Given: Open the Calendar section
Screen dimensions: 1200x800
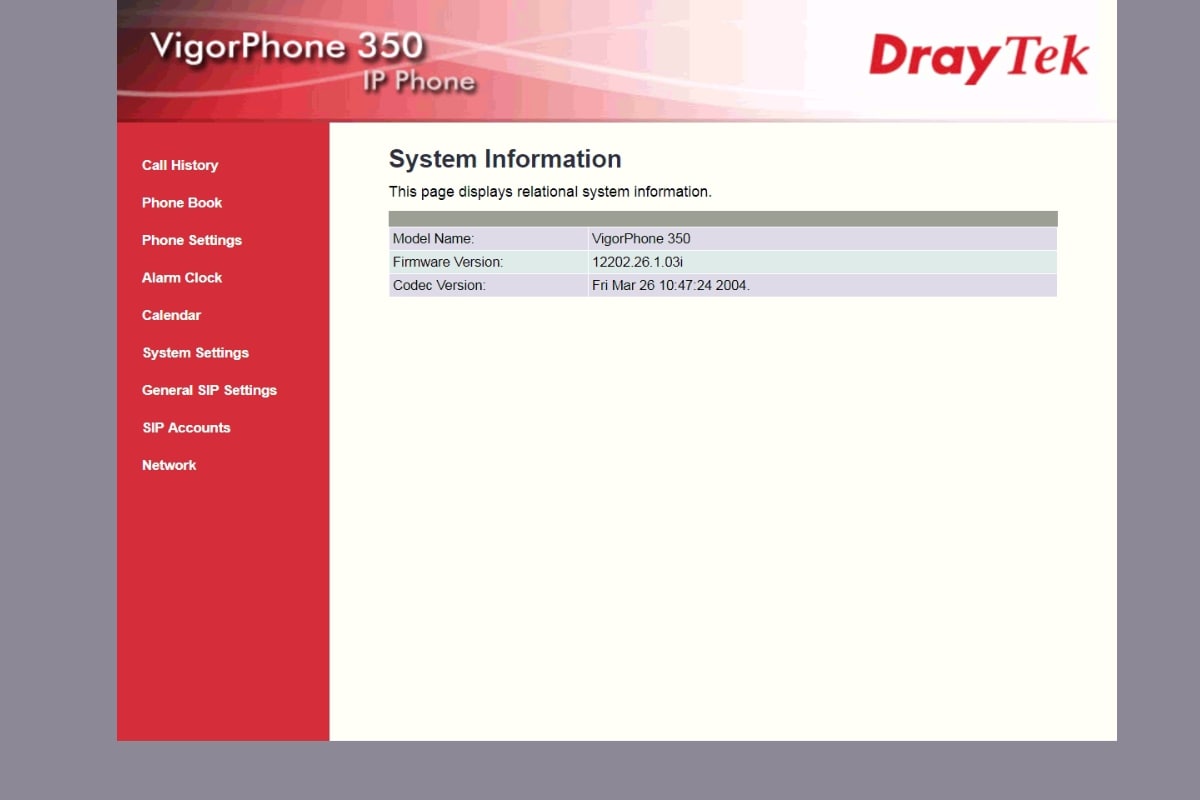Looking at the screenshot, I should coord(171,315).
